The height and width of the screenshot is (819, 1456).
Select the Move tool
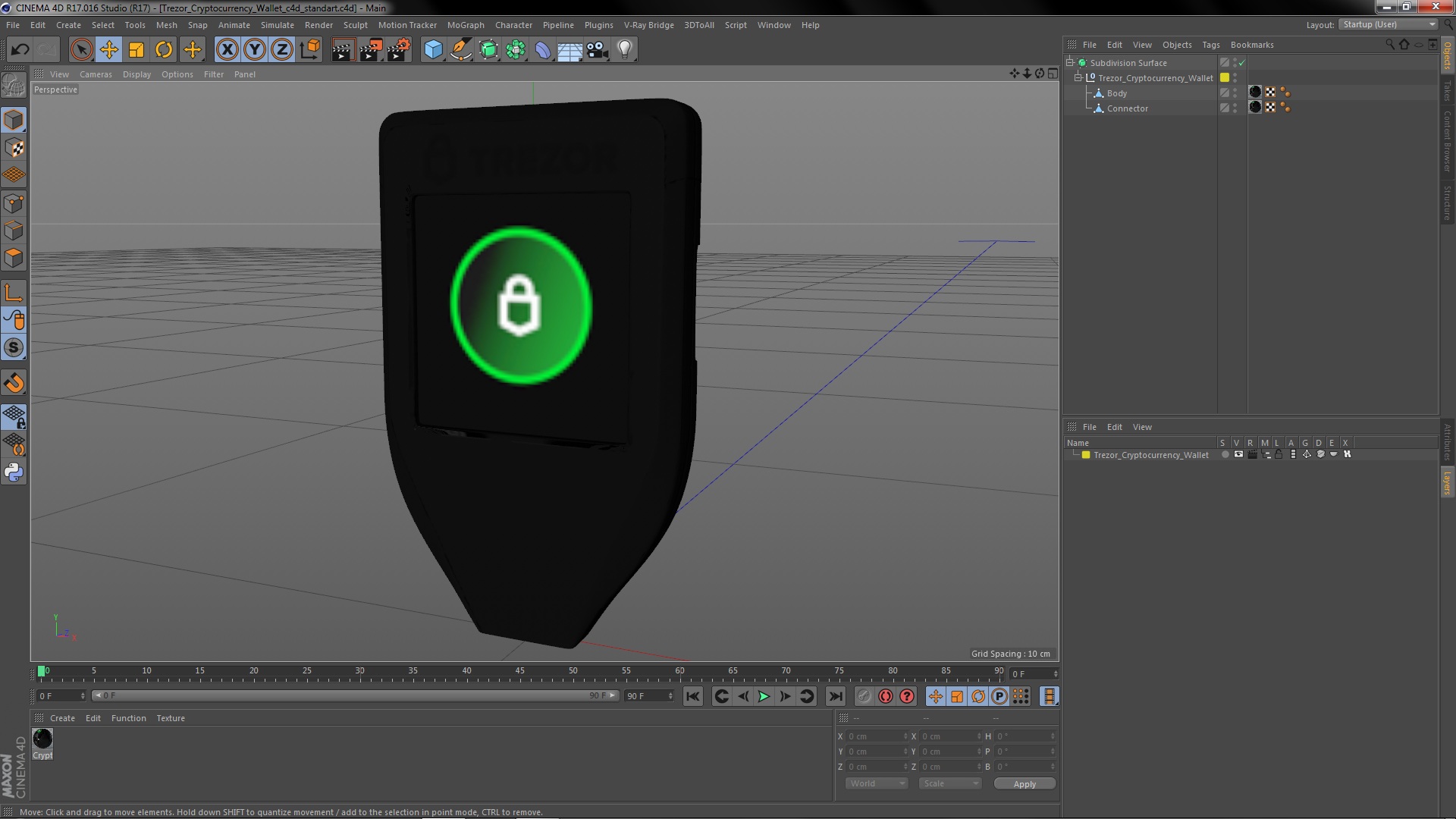108,50
